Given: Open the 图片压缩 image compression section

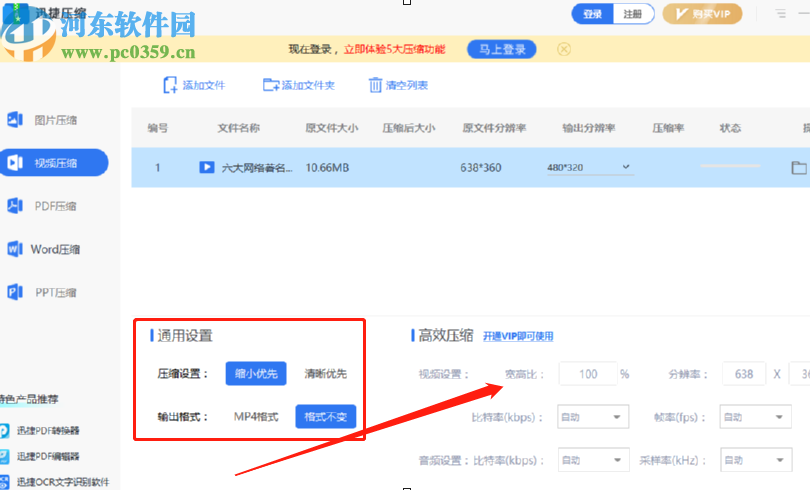Looking at the screenshot, I should point(55,120).
